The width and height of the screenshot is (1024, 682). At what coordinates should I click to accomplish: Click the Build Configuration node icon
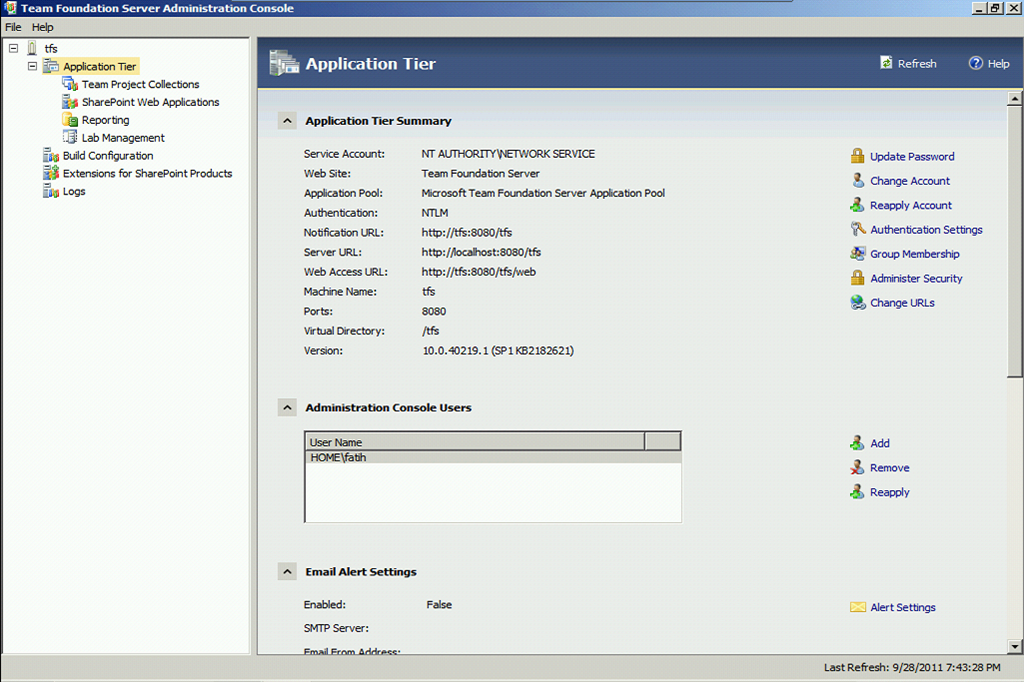coord(51,155)
